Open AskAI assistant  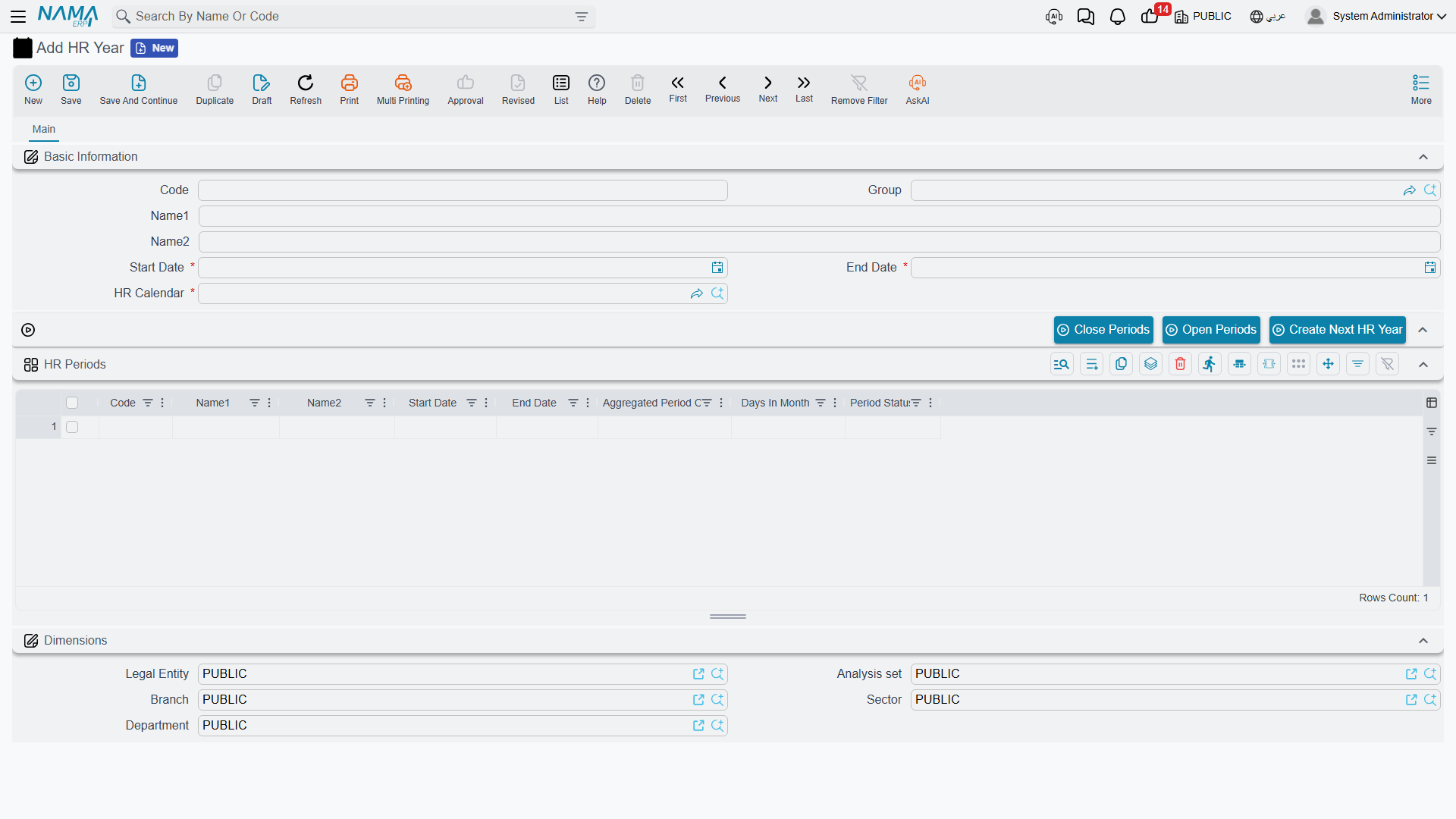click(918, 89)
